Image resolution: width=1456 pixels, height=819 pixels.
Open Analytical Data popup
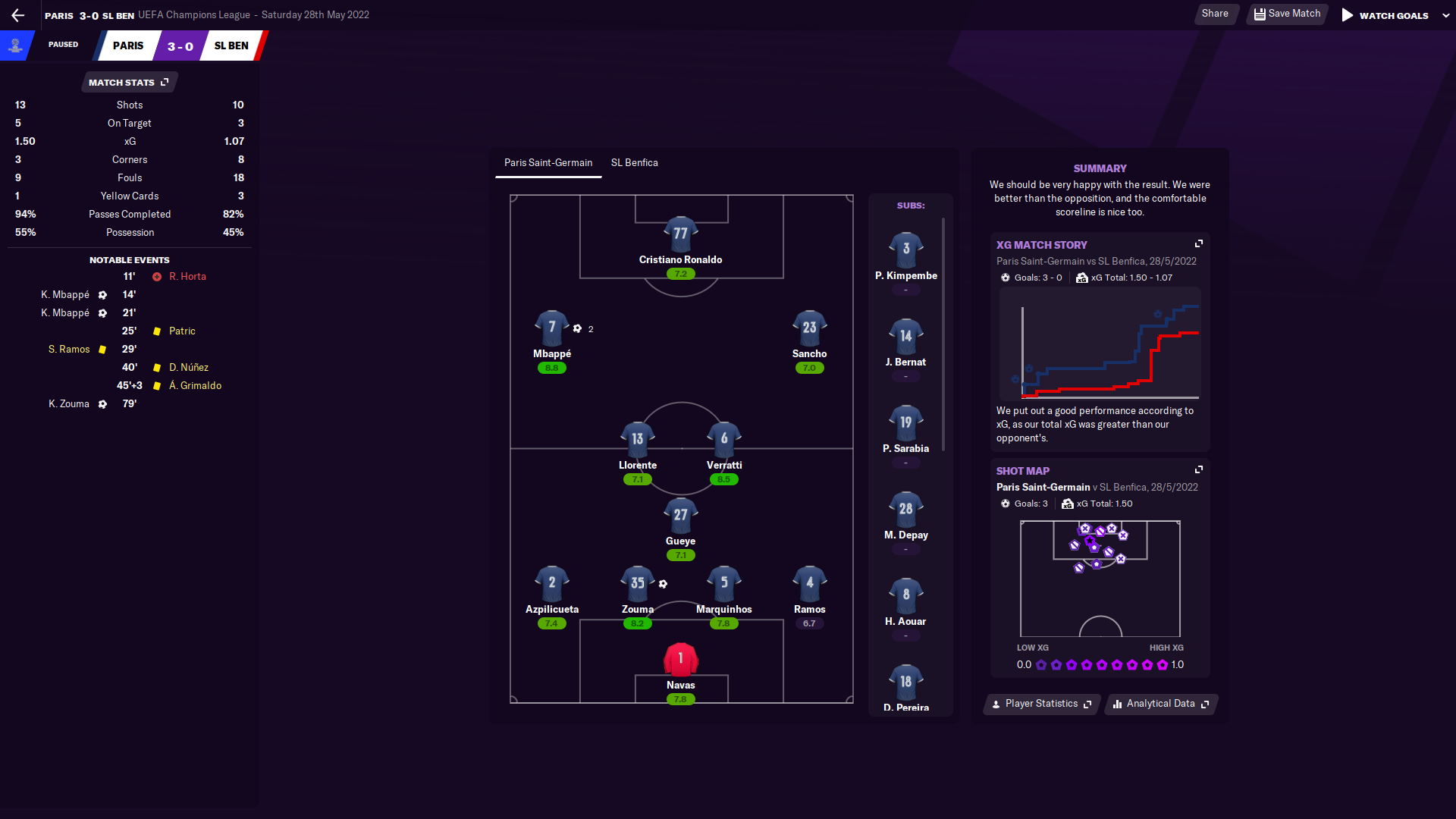pyautogui.click(x=1161, y=704)
